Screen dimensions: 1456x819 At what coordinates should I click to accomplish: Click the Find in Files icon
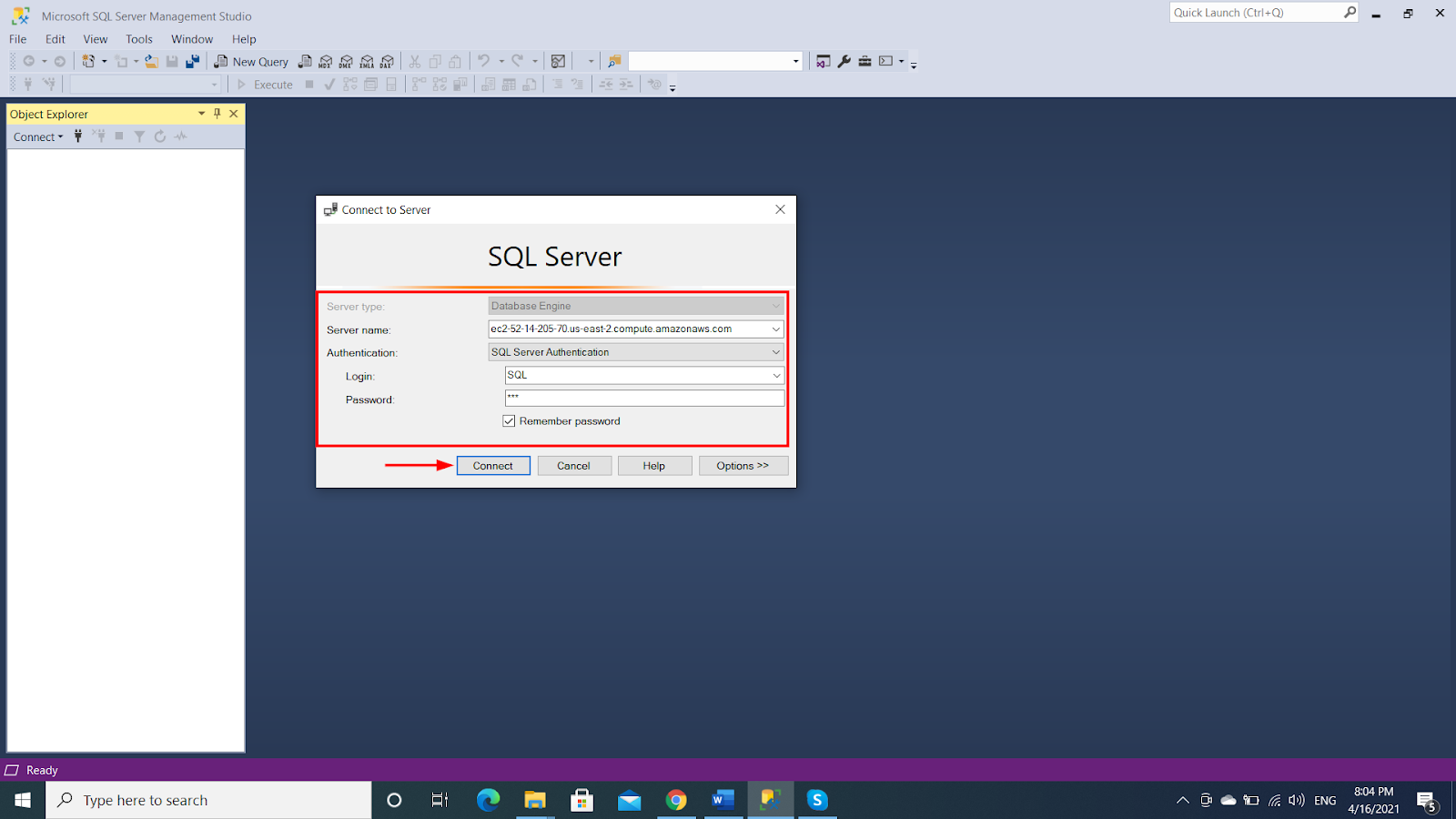click(x=614, y=62)
